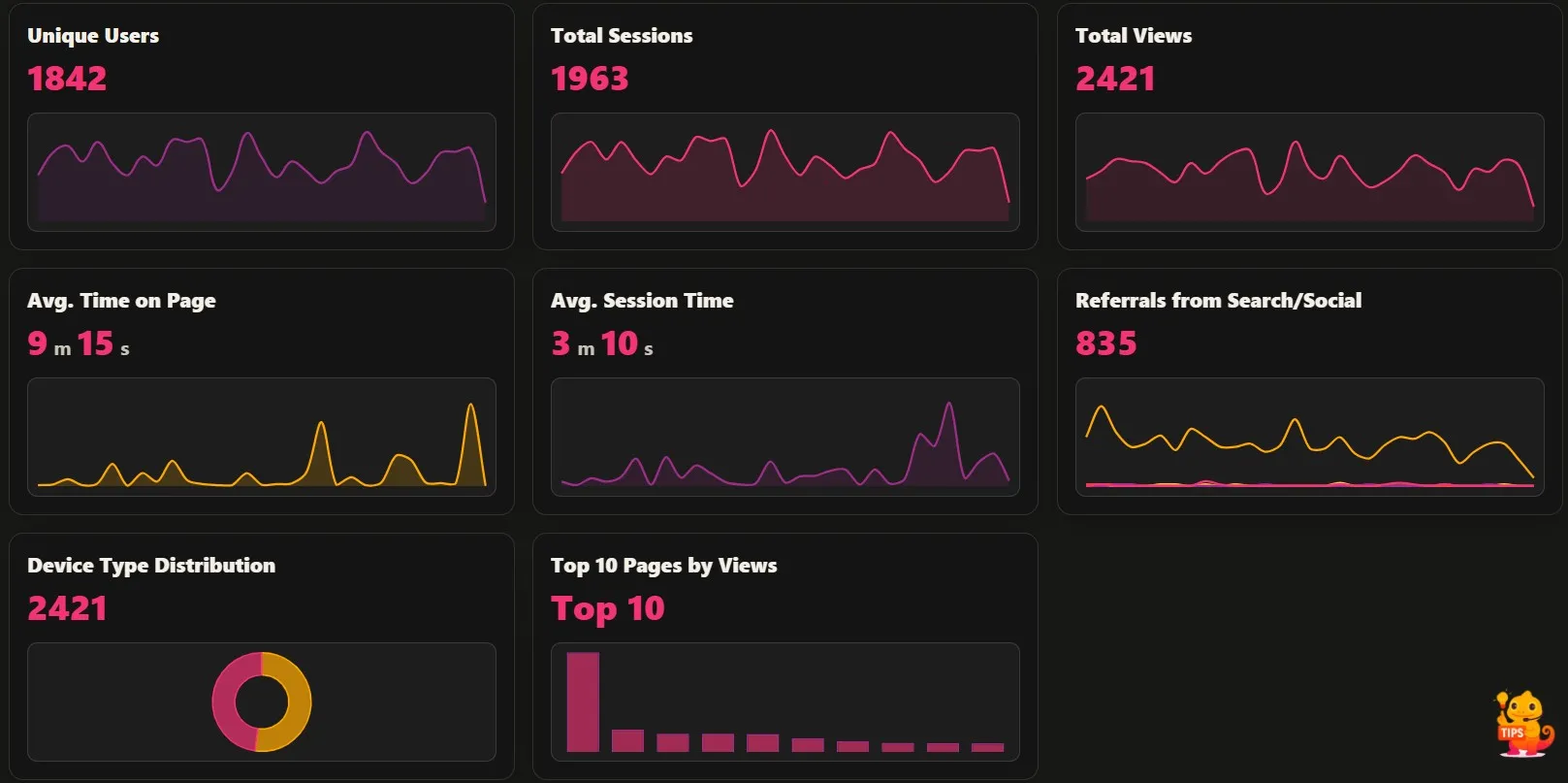Select the Avg. Session Time title

pyautogui.click(x=642, y=301)
